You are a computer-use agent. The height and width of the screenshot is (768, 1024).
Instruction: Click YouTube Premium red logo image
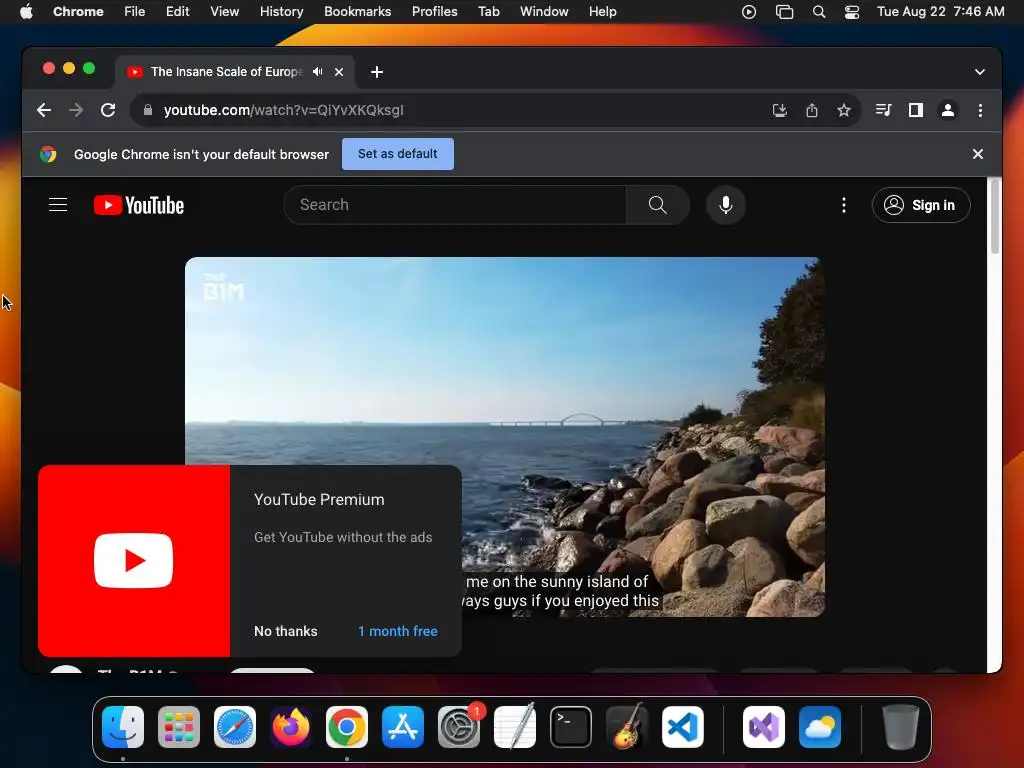[x=134, y=561]
